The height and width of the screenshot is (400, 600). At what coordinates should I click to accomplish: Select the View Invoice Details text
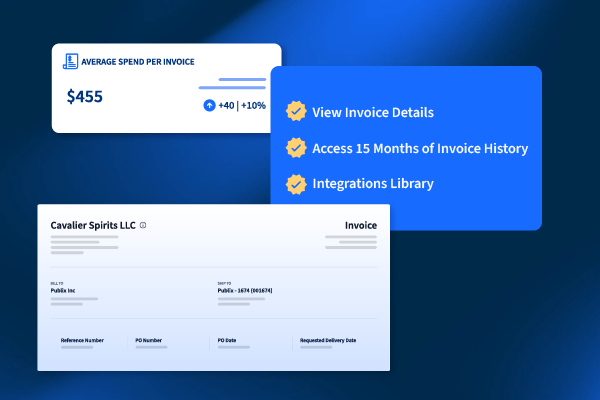click(x=373, y=112)
